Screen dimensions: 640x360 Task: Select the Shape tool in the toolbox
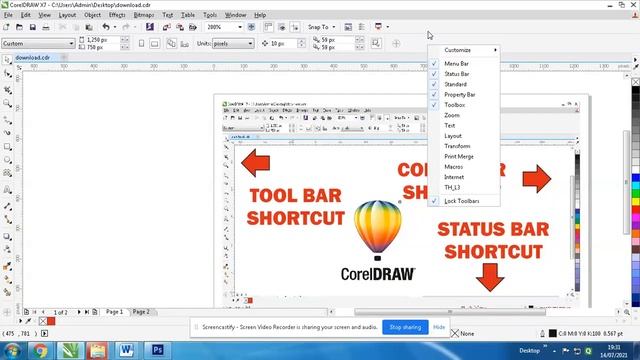pyautogui.click(x=7, y=74)
